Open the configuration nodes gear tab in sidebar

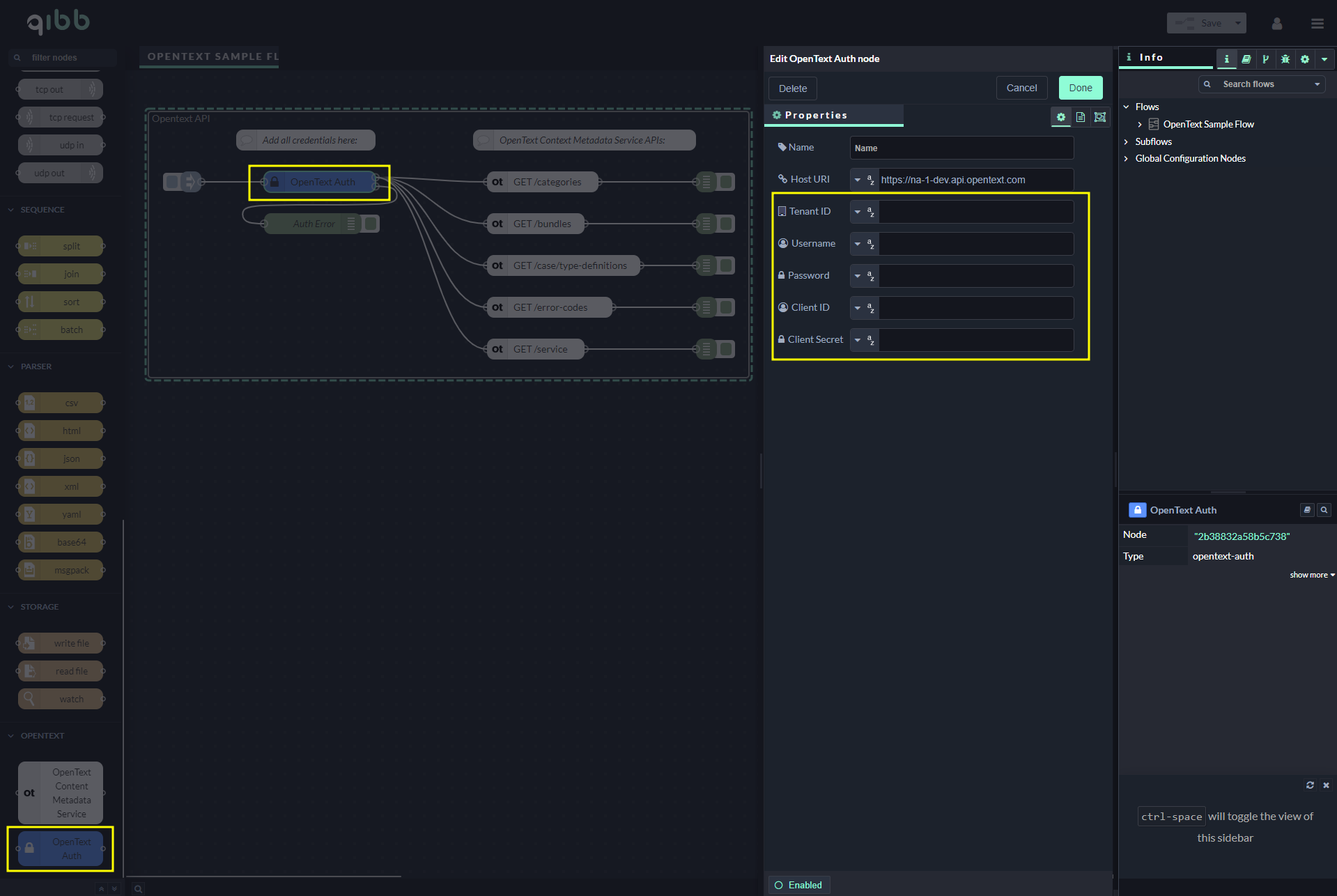point(1304,59)
